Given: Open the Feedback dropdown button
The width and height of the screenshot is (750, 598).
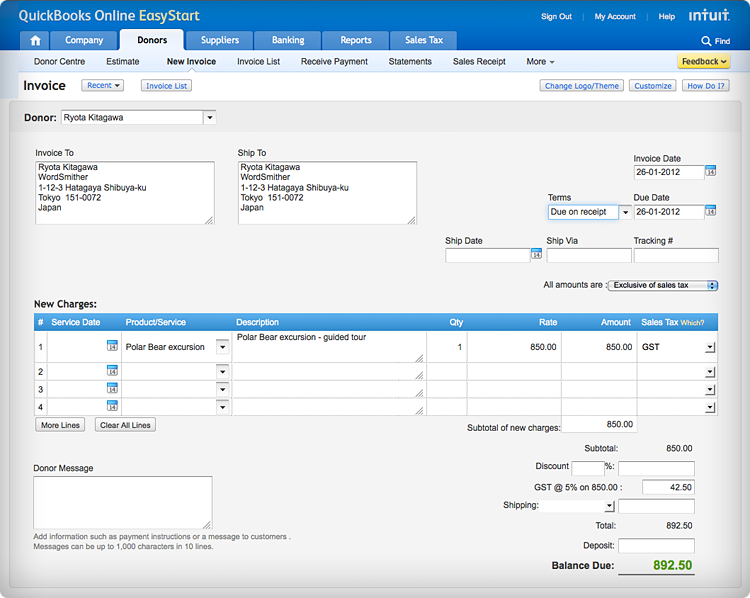Looking at the screenshot, I should click(x=704, y=62).
